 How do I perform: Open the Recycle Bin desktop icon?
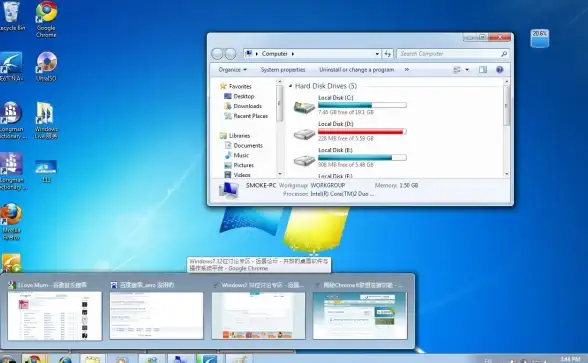[x=12, y=16]
